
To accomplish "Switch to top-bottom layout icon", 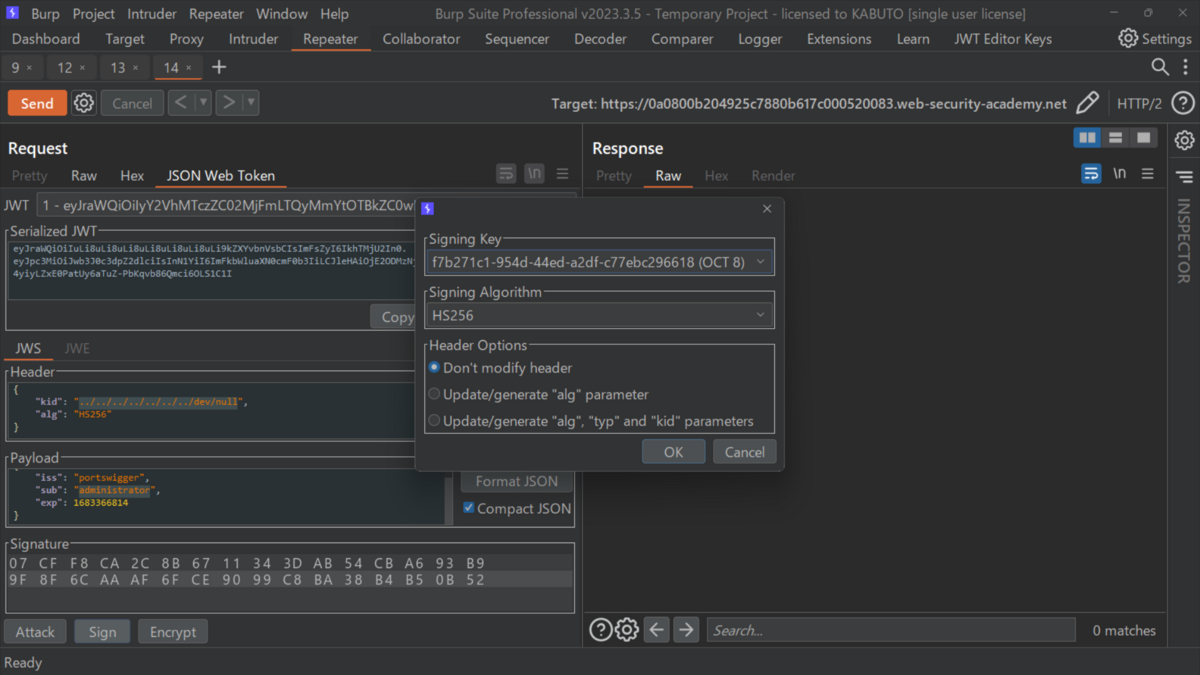I will (x=1115, y=138).
